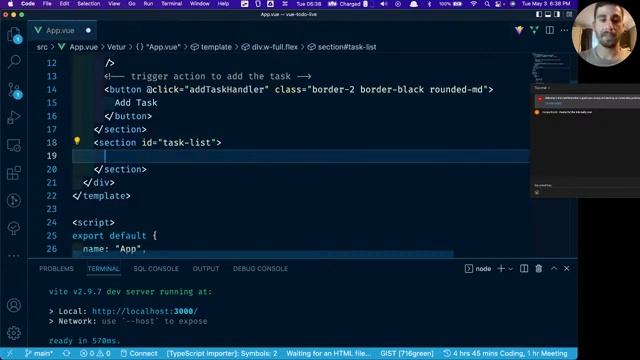Click the webcam overlay thumbnail
Image resolution: width=640 pixels, height=360 pixels.
(604, 34)
